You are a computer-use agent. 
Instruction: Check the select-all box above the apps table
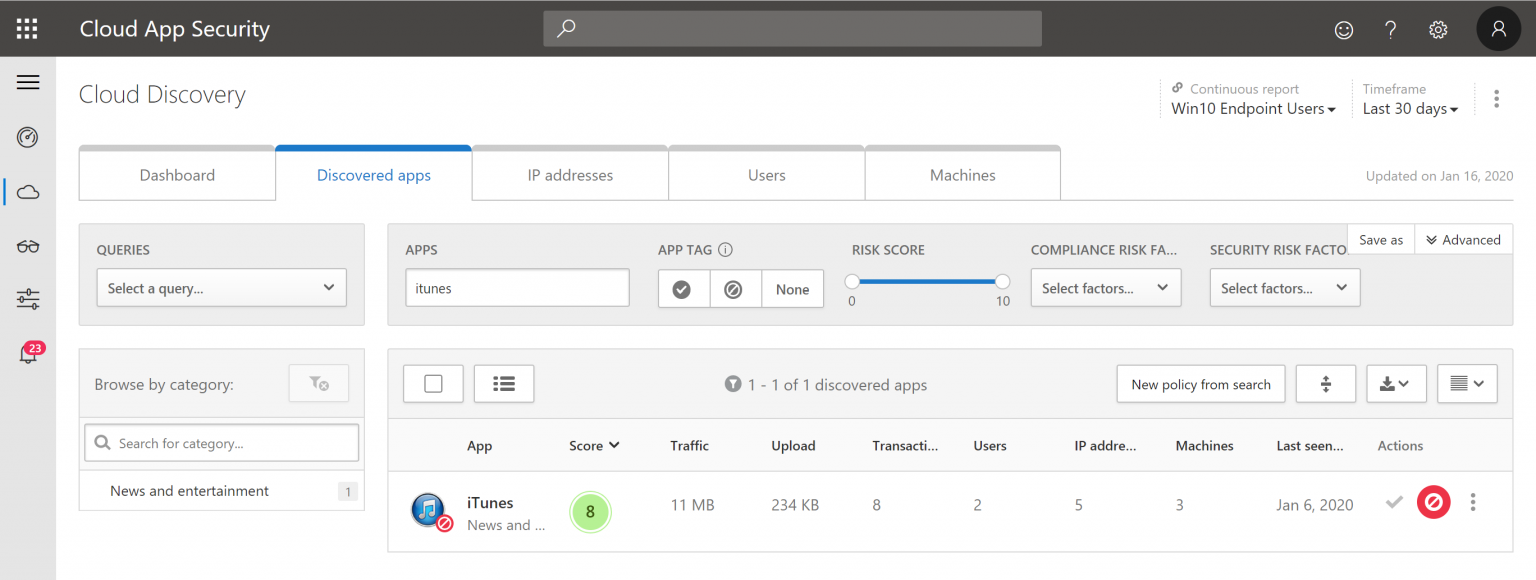pyautogui.click(x=433, y=383)
